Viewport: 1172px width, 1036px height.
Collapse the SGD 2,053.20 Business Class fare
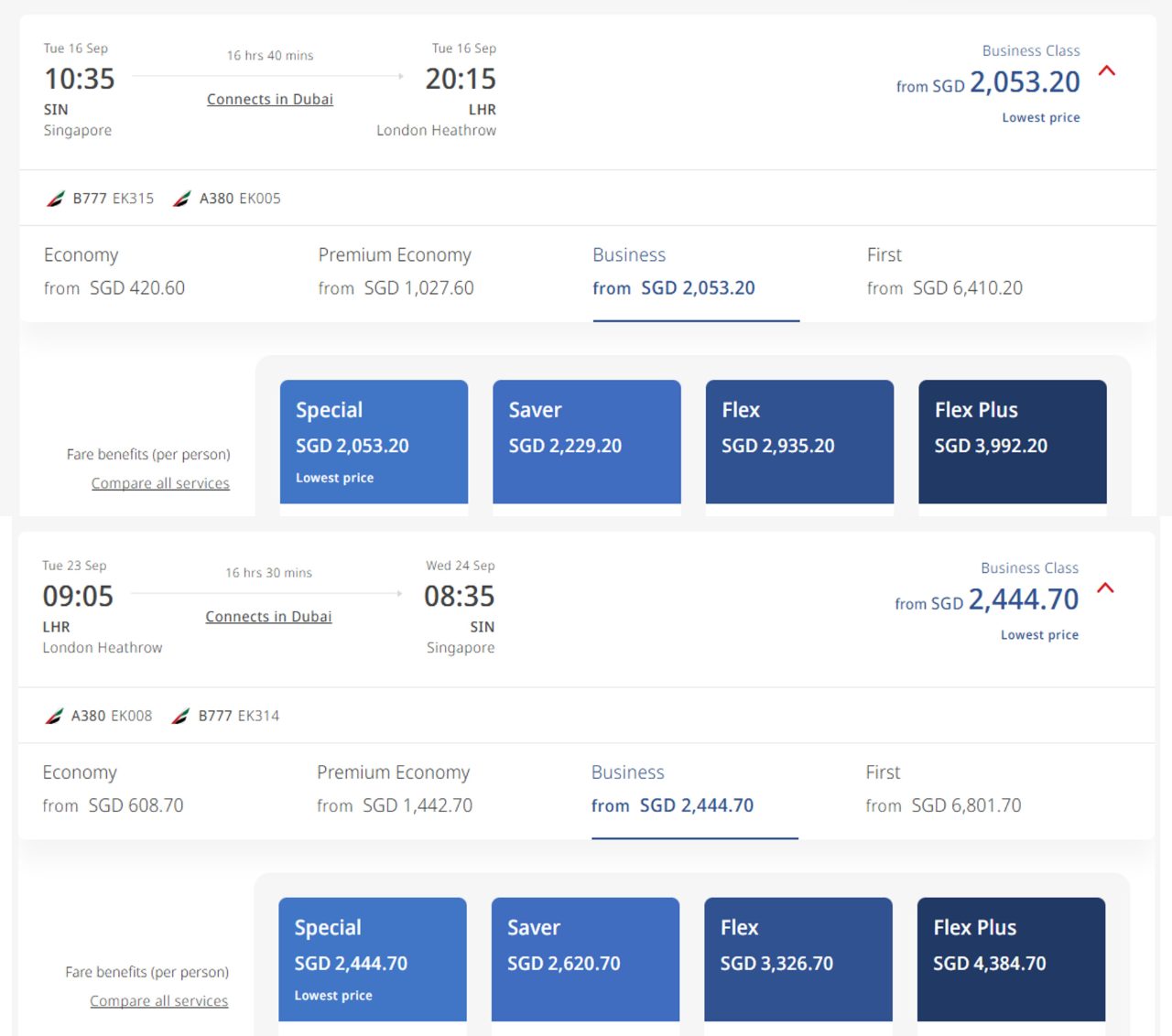point(1107,71)
